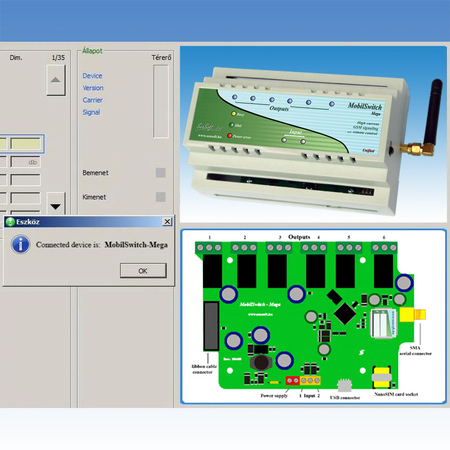Click the yellow SMA aerial connector
450x450 pixels.
tap(412, 314)
